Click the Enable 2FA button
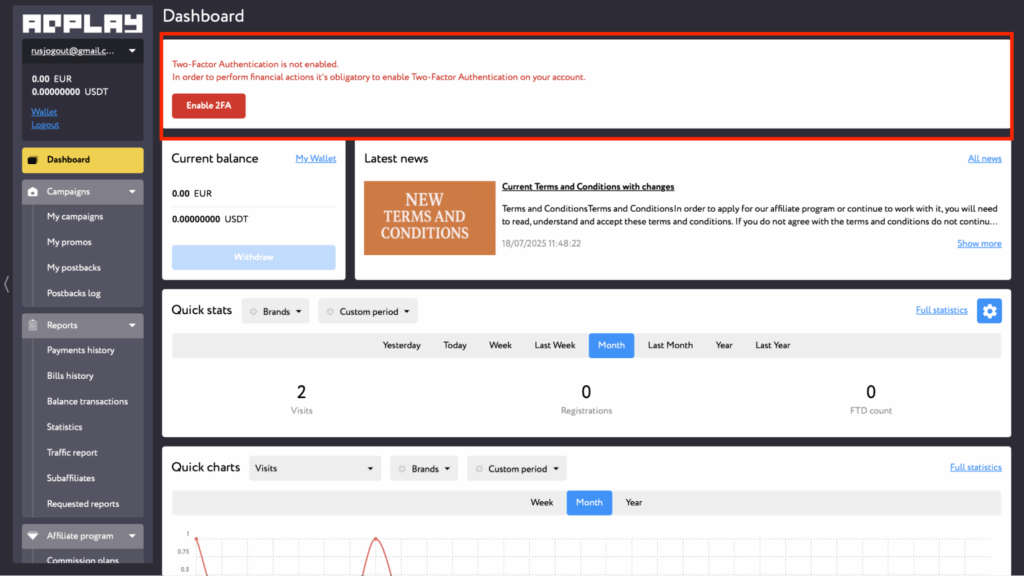The height and width of the screenshot is (576, 1024). pos(208,105)
